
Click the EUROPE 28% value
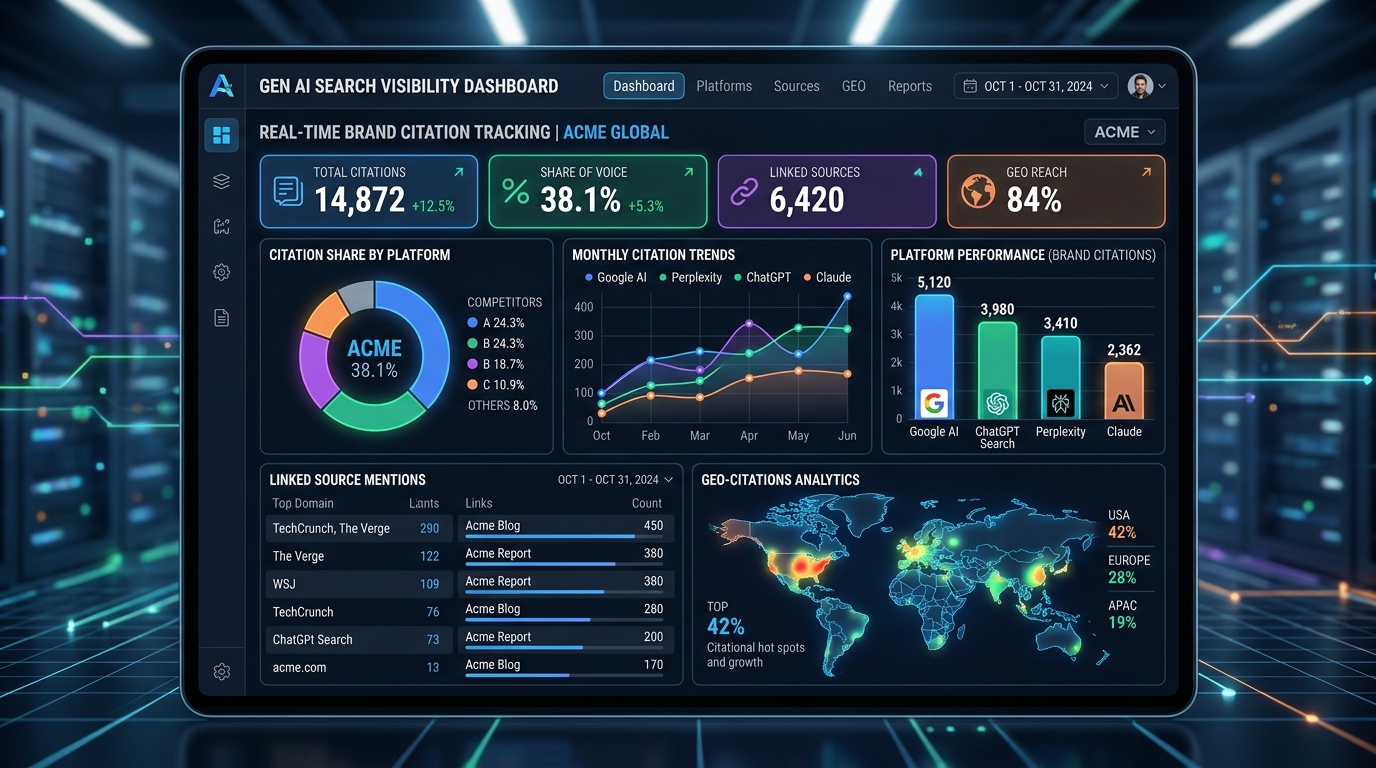1122,578
